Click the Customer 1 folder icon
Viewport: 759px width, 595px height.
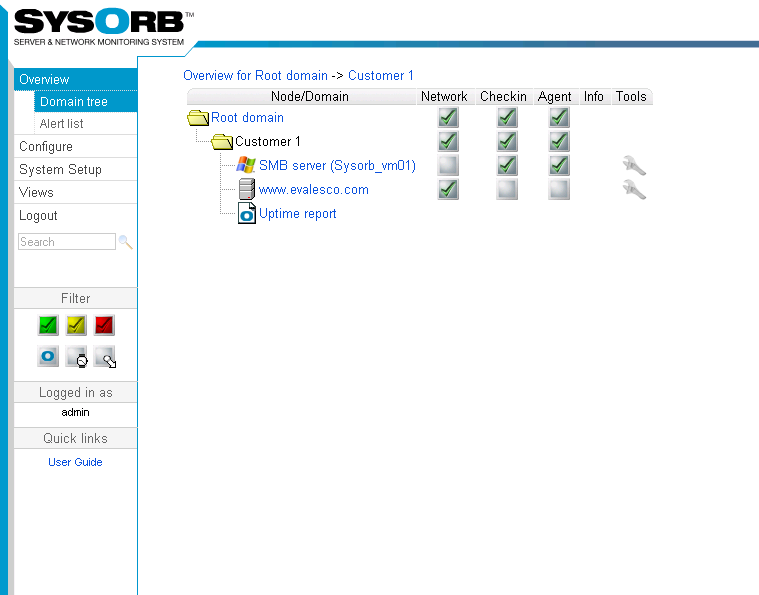pos(222,141)
